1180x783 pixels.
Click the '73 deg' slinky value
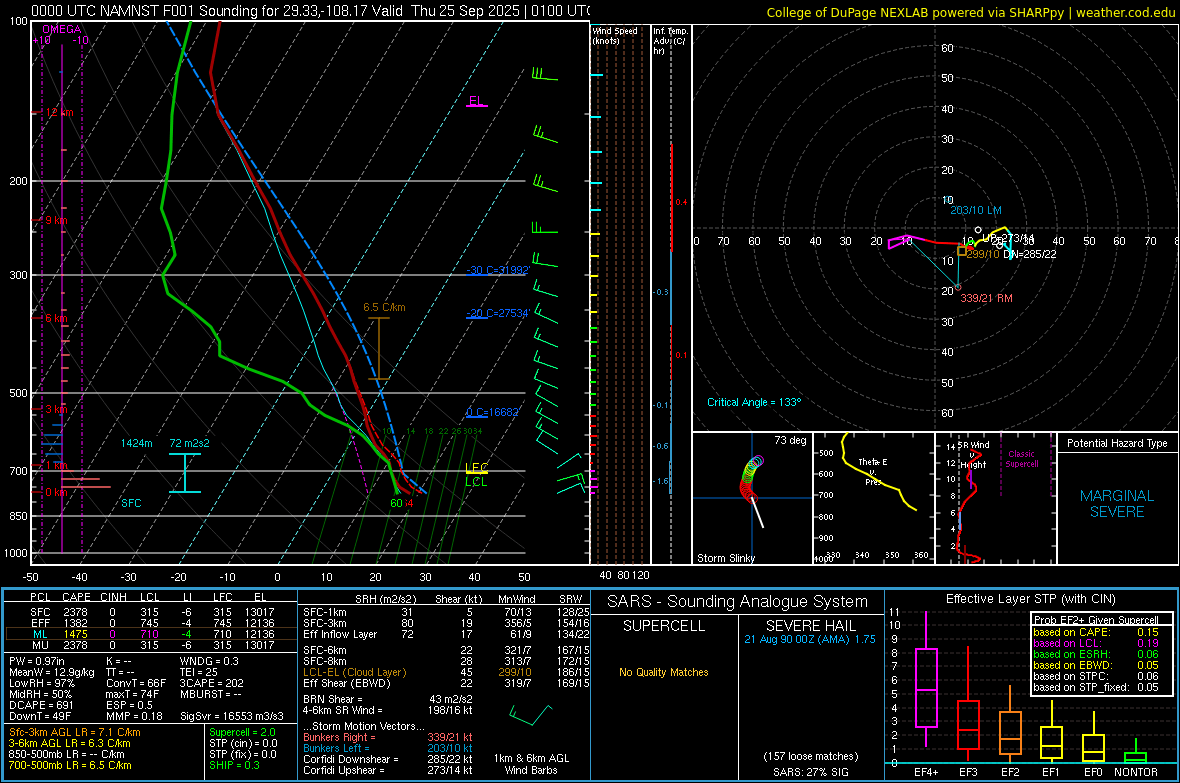(790, 440)
